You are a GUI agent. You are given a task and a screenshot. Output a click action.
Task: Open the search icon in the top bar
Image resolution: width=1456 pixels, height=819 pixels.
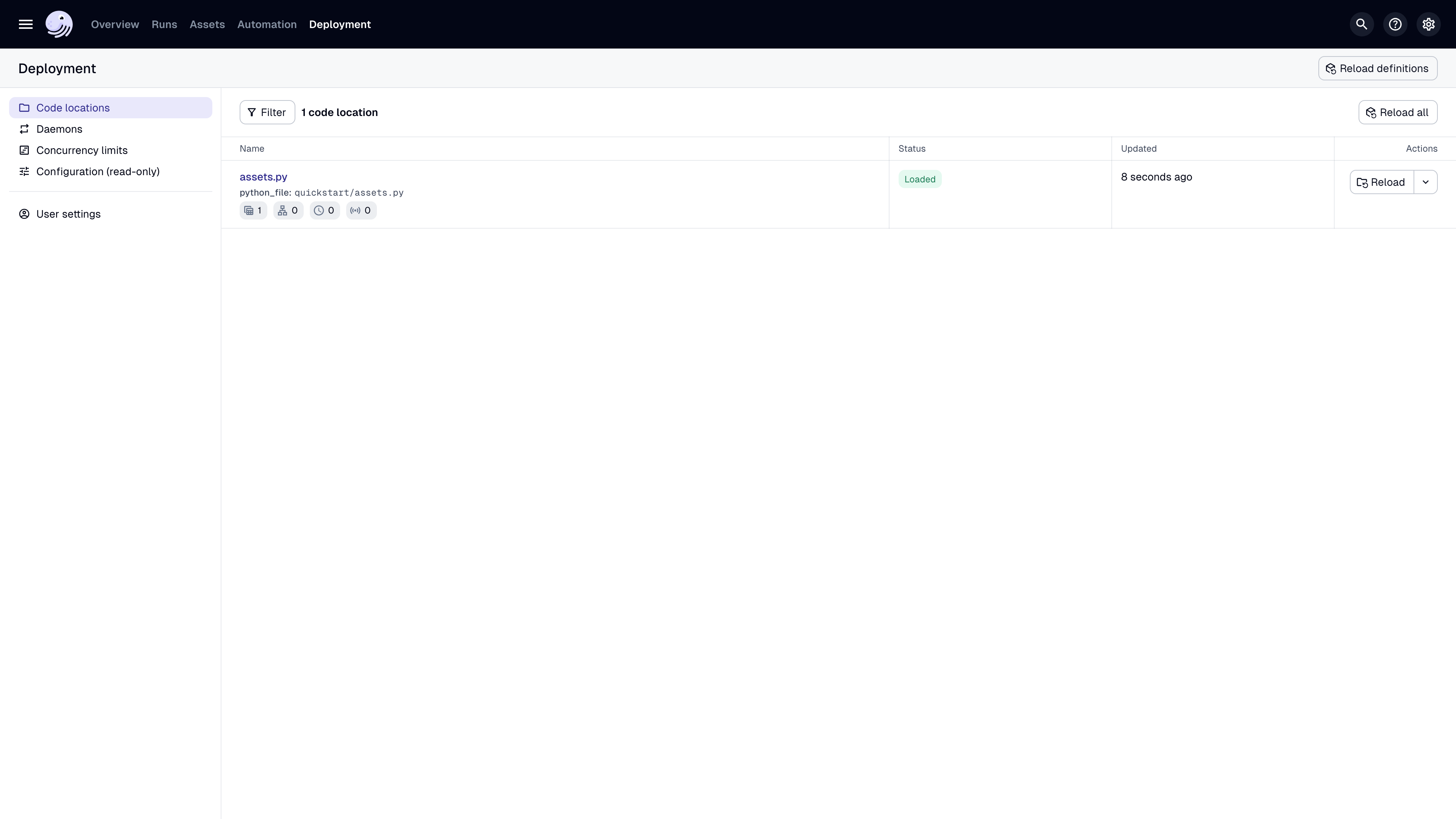pyautogui.click(x=1362, y=24)
